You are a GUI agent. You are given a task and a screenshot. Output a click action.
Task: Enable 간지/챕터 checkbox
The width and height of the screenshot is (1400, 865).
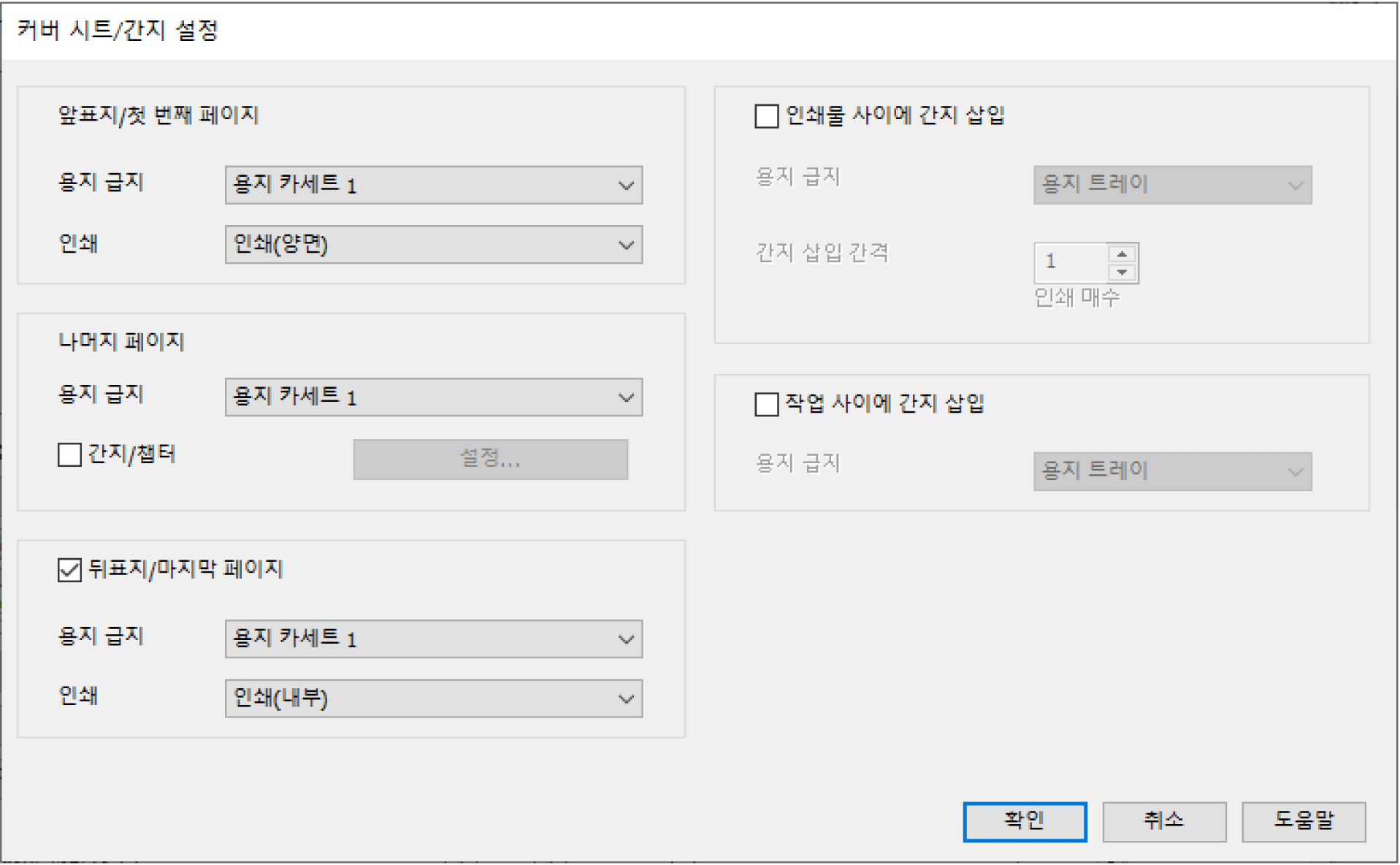pos(69,454)
